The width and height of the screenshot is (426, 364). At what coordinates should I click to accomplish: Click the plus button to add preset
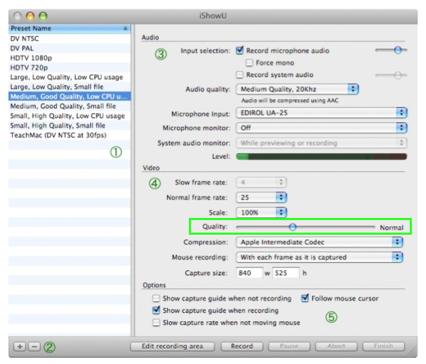[20, 347]
